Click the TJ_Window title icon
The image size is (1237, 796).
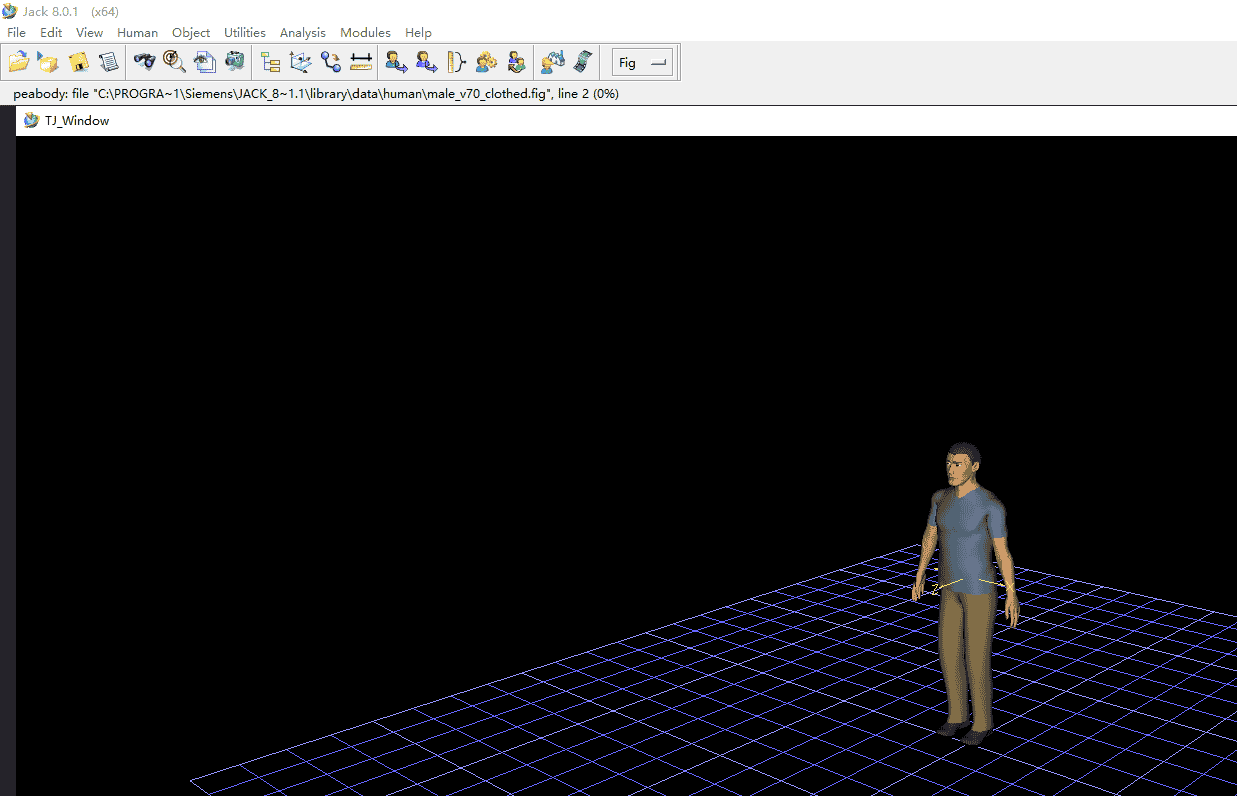32,121
